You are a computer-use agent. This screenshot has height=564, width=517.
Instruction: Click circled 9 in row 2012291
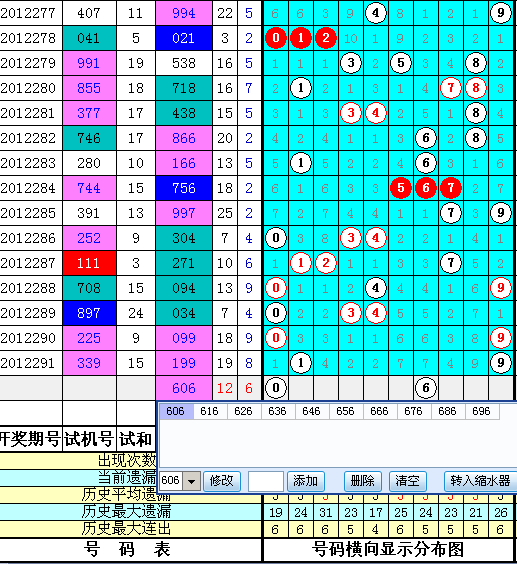(x=500, y=363)
